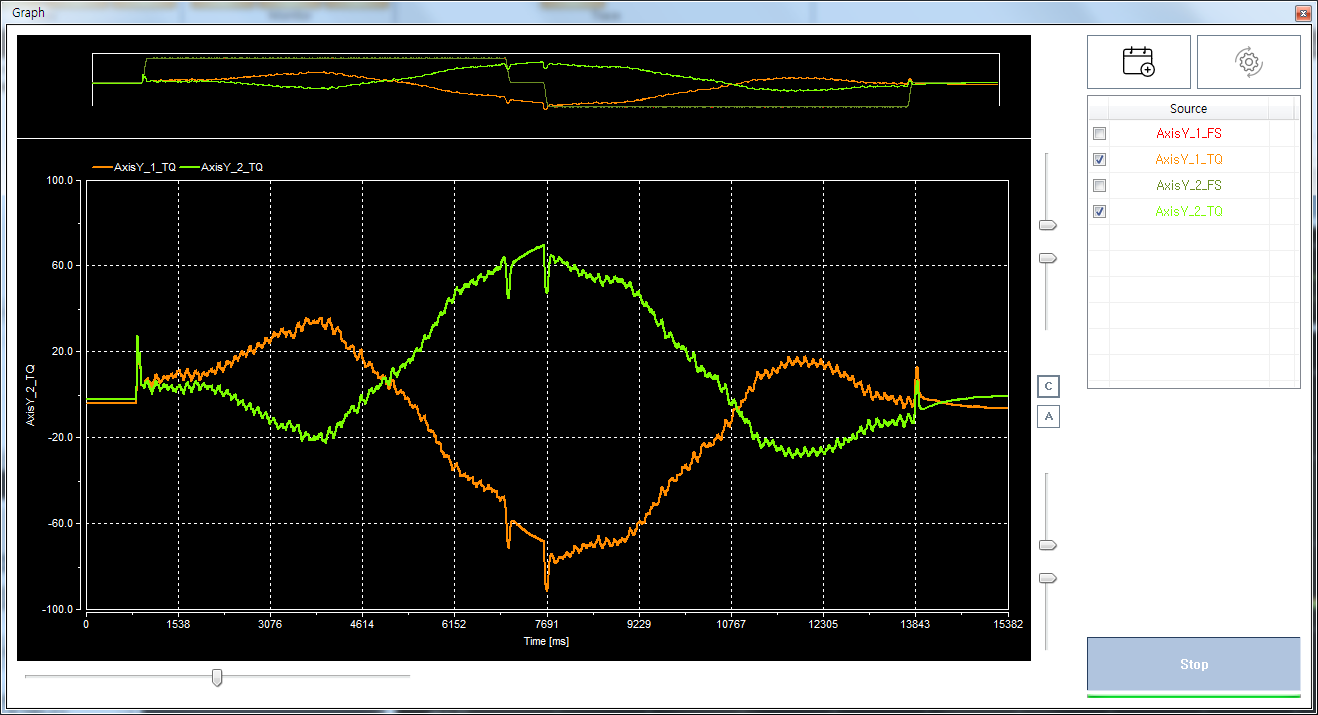1318x715 pixels.
Task: Close the Graph window
Action: pos(1301,14)
